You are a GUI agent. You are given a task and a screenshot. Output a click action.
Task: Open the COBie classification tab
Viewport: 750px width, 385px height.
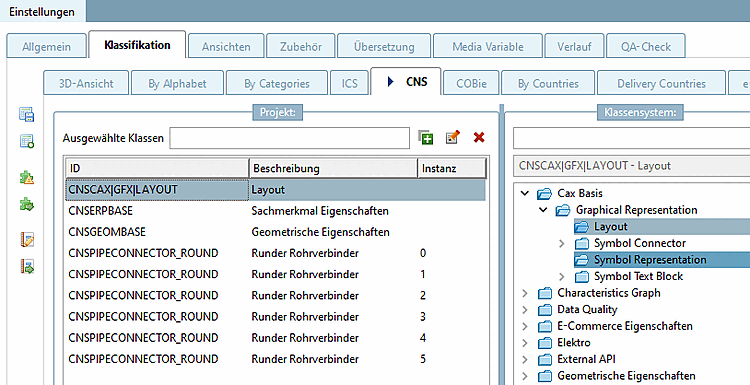tap(471, 84)
